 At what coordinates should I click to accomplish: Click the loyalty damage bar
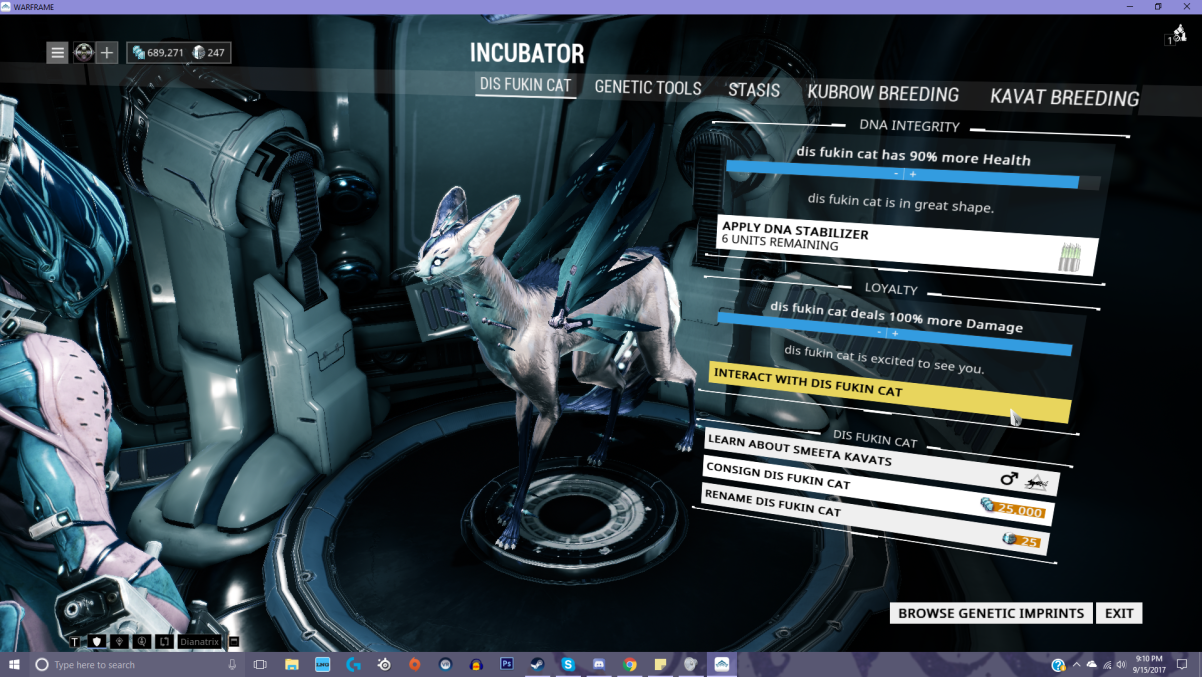click(894, 334)
